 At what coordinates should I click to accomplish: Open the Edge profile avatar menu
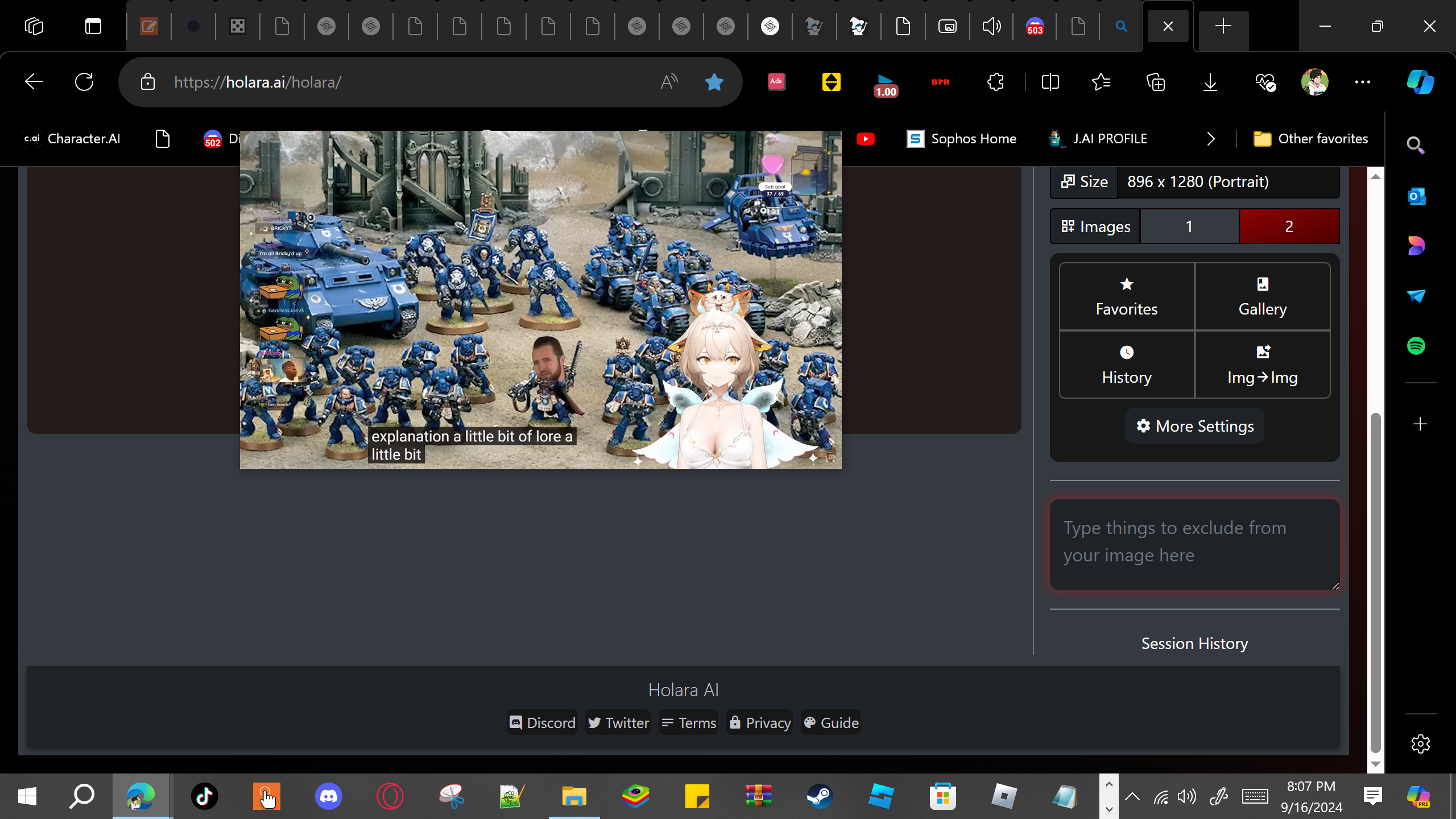point(1314,82)
